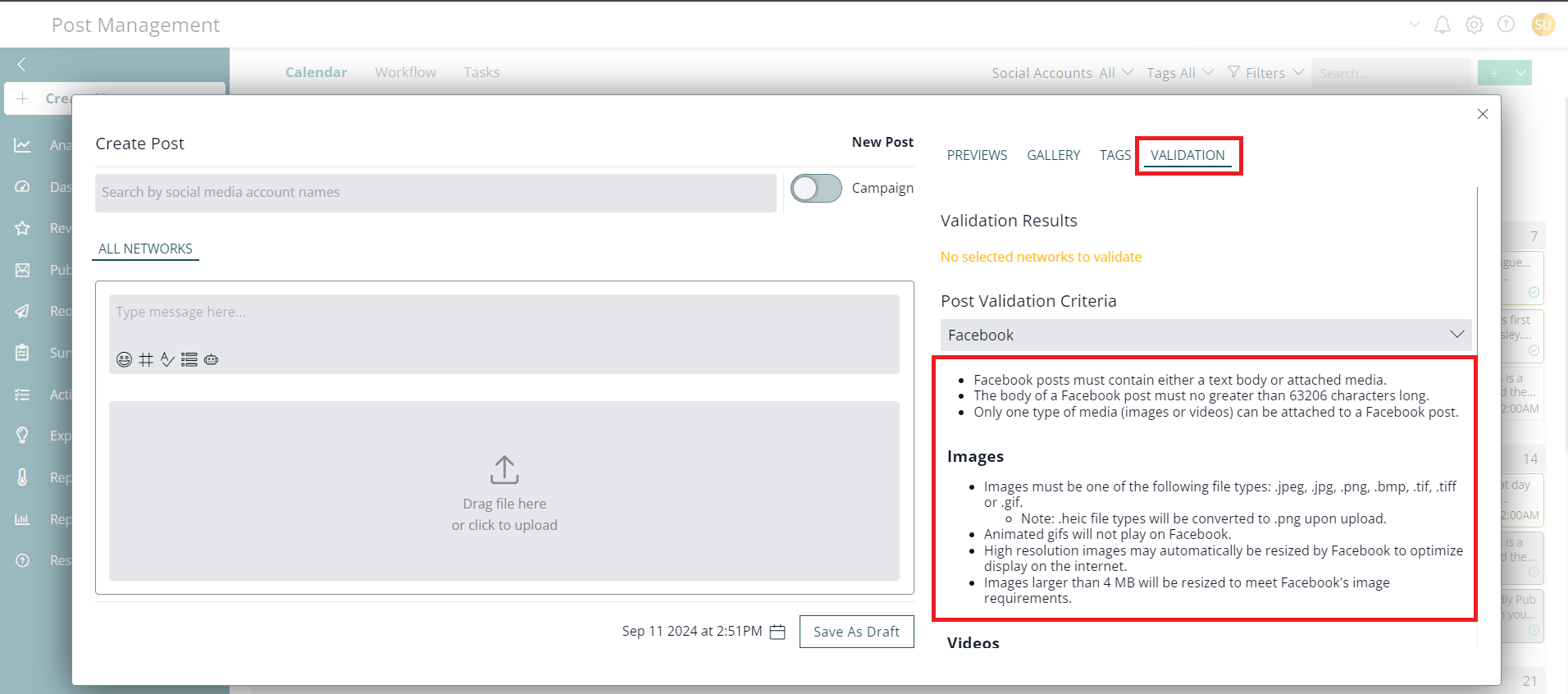Screen dimensions: 1568x694
Task: Select the ALL NETWORKS tab
Action: click(x=145, y=249)
